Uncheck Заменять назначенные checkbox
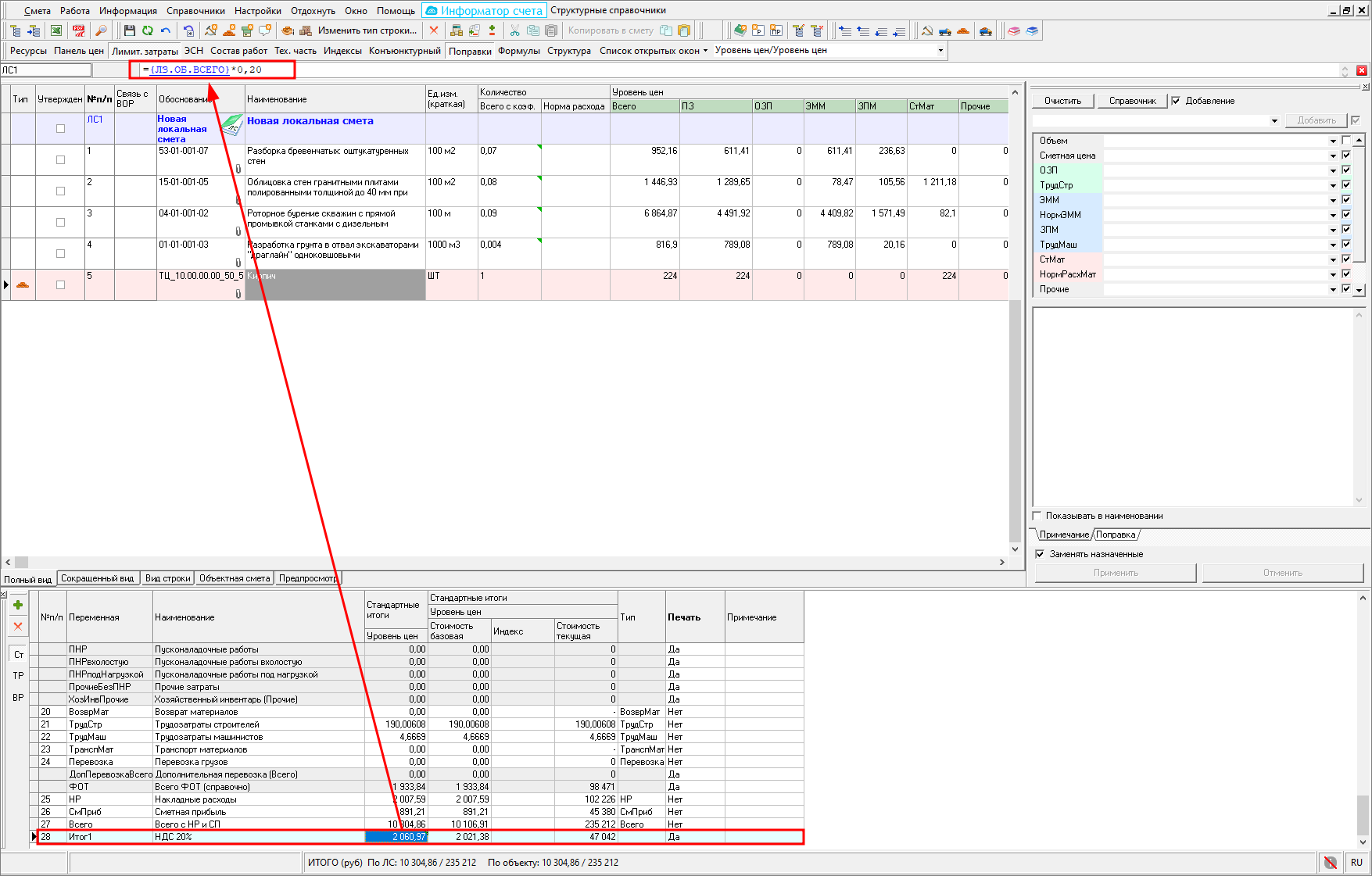 (x=1040, y=554)
